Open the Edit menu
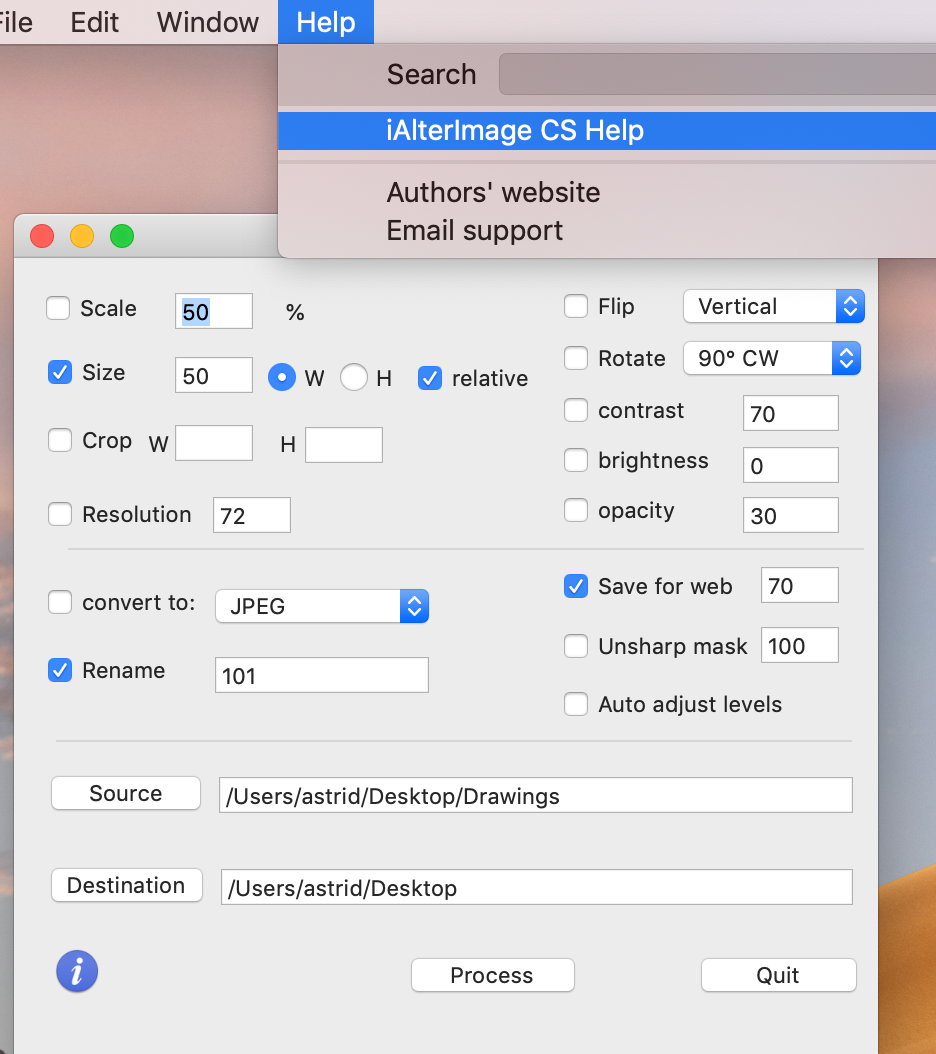 (x=95, y=22)
